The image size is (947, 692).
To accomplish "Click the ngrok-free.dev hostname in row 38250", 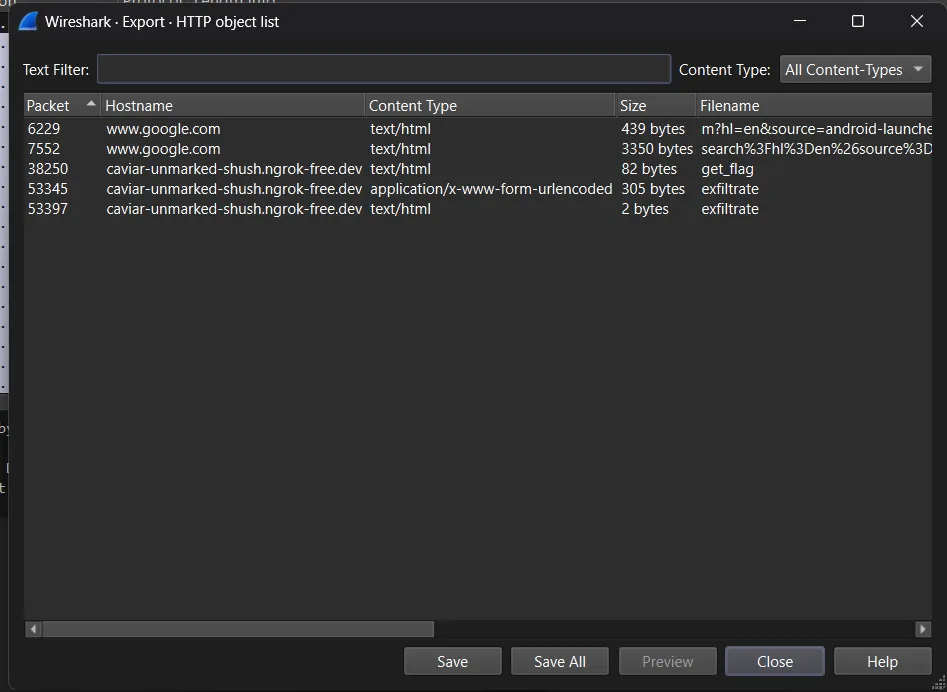I will [234, 168].
